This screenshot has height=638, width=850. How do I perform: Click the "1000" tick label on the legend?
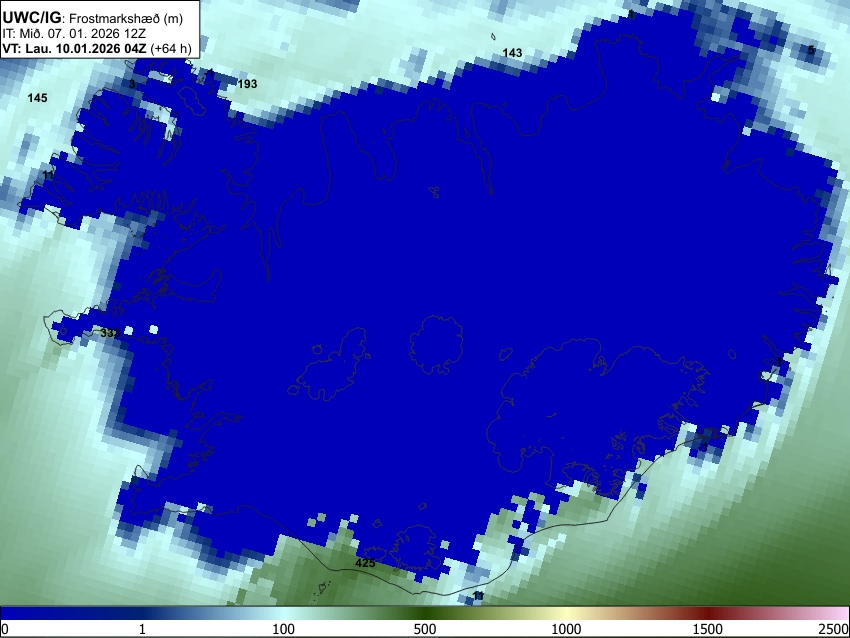tap(566, 629)
